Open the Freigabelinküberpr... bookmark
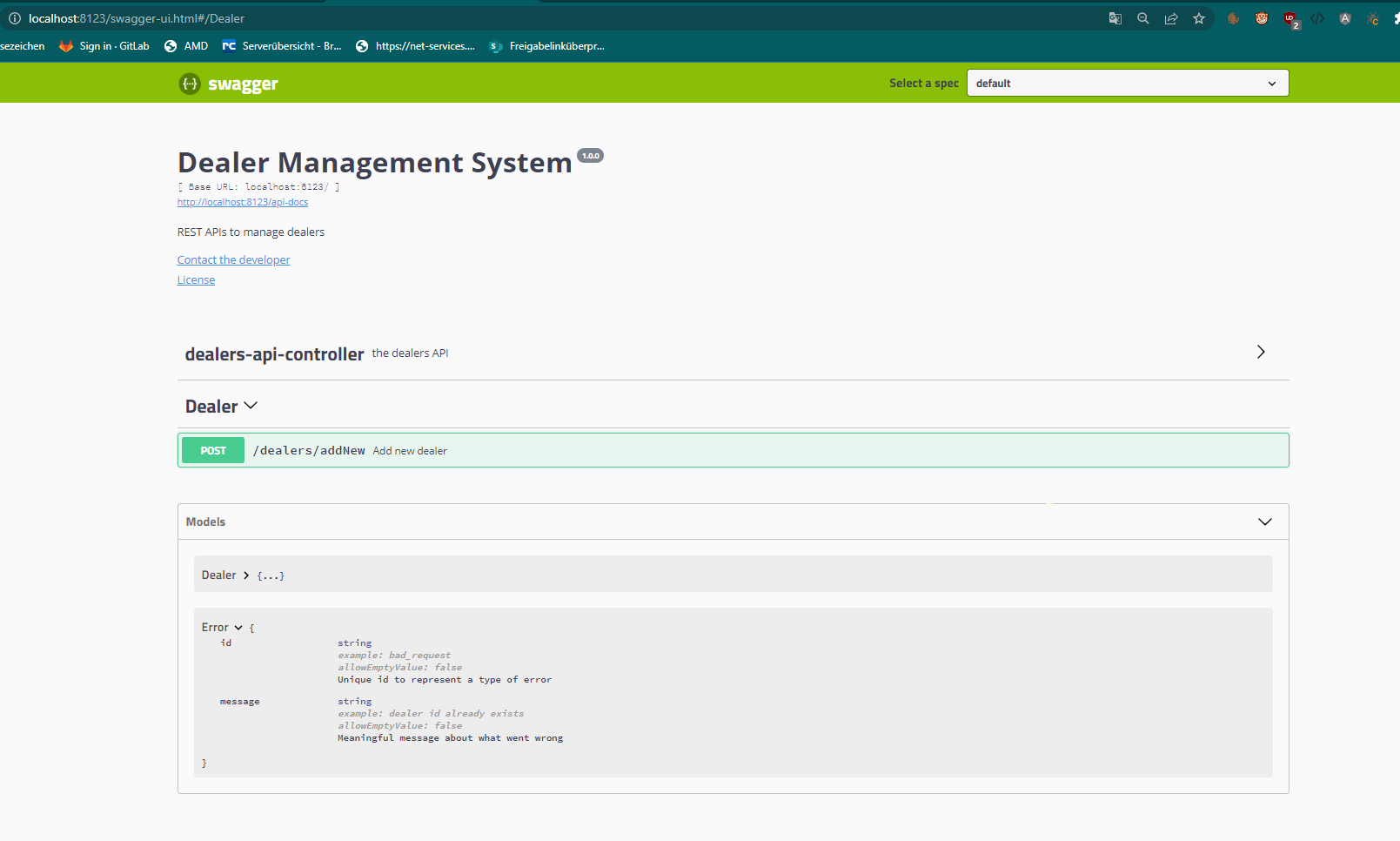This screenshot has height=841, width=1400. click(x=546, y=46)
